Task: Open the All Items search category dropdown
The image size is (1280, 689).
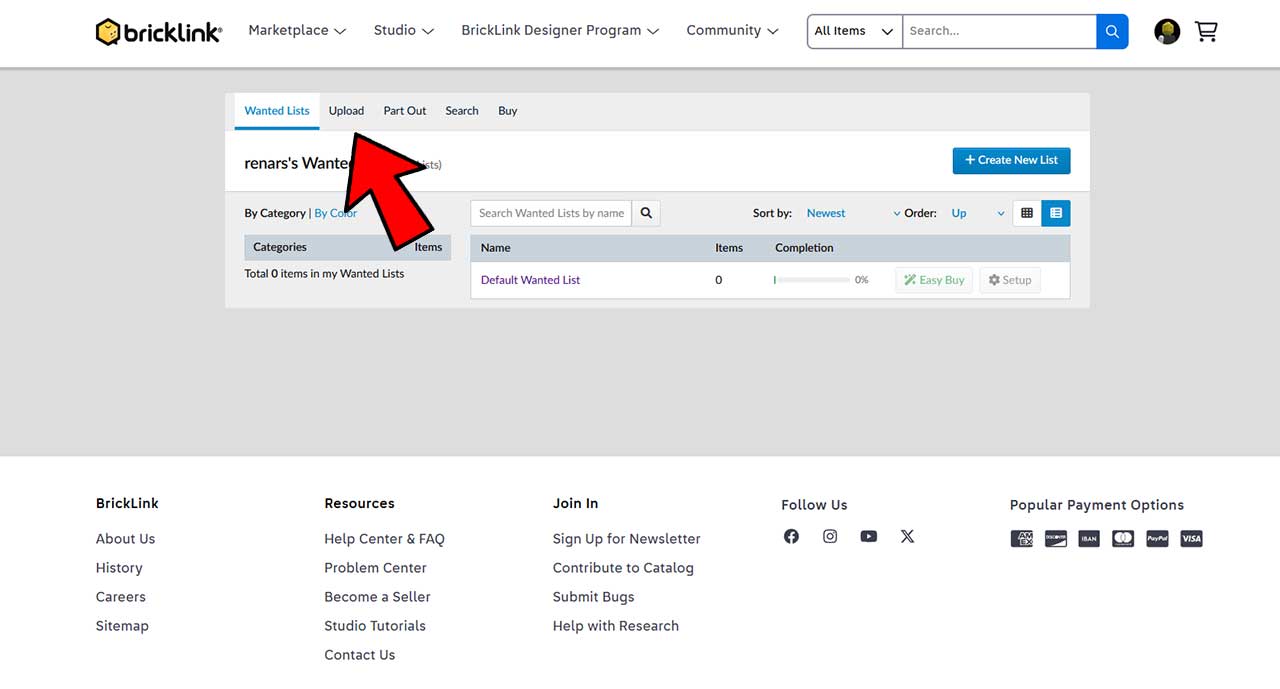Action: [x=854, y=31]
